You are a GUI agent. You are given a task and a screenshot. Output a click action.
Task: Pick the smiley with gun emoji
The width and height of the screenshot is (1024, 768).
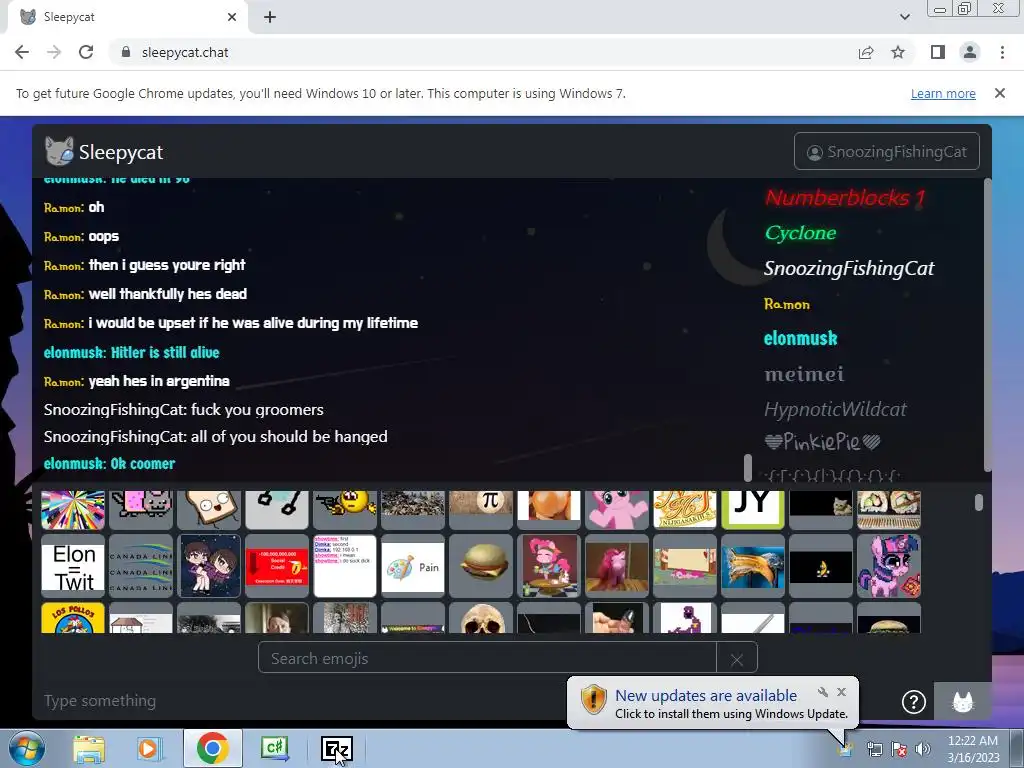(x=345, y=509)
